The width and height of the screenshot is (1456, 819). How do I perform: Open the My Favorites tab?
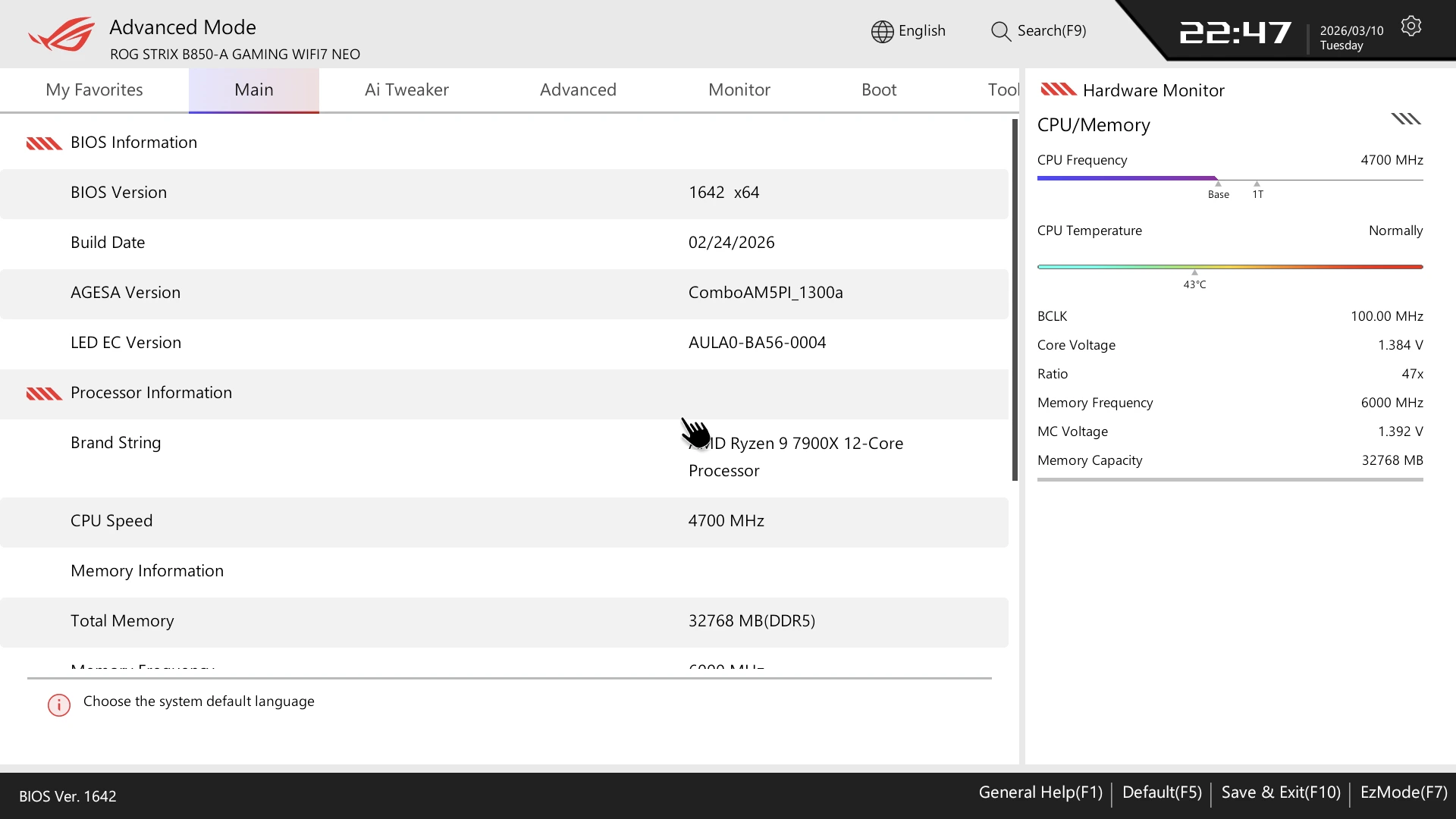tap(94, 89)
